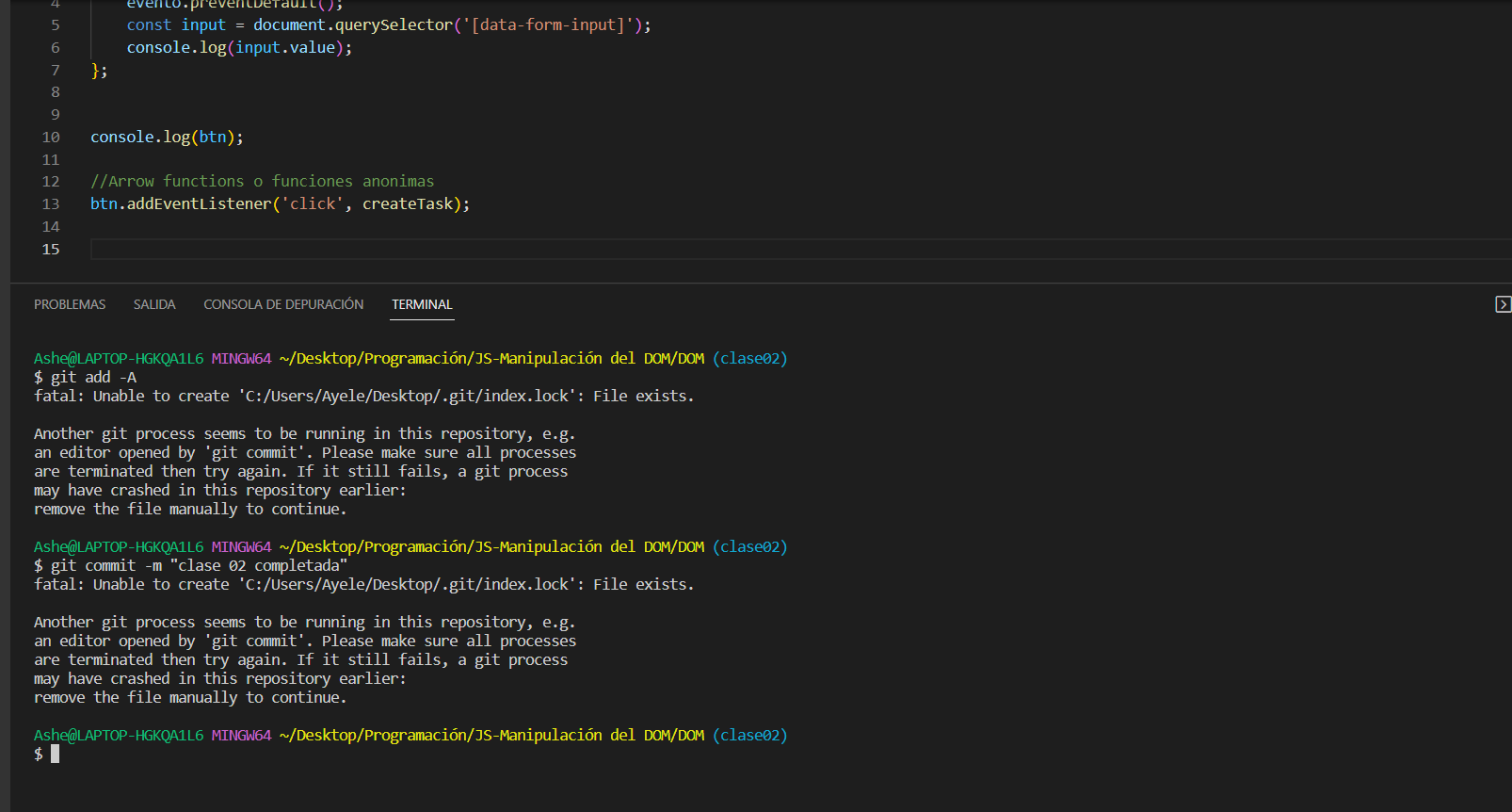
Task: Click the 'click' string on line 13
Action: pyautogui.click(x=313, y=204)
